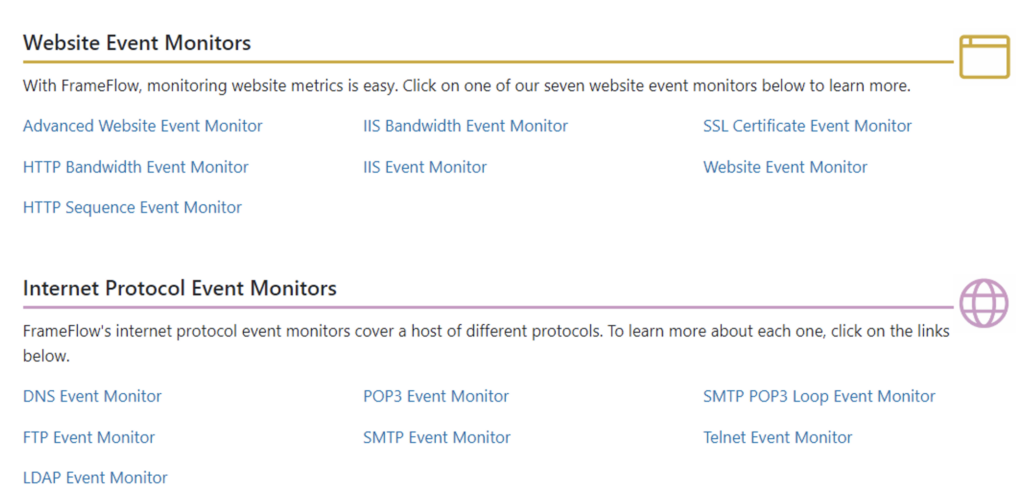1024x493 pixels.
Task: Open Advanced Website Event Monitor link
Action: point(143,126)
